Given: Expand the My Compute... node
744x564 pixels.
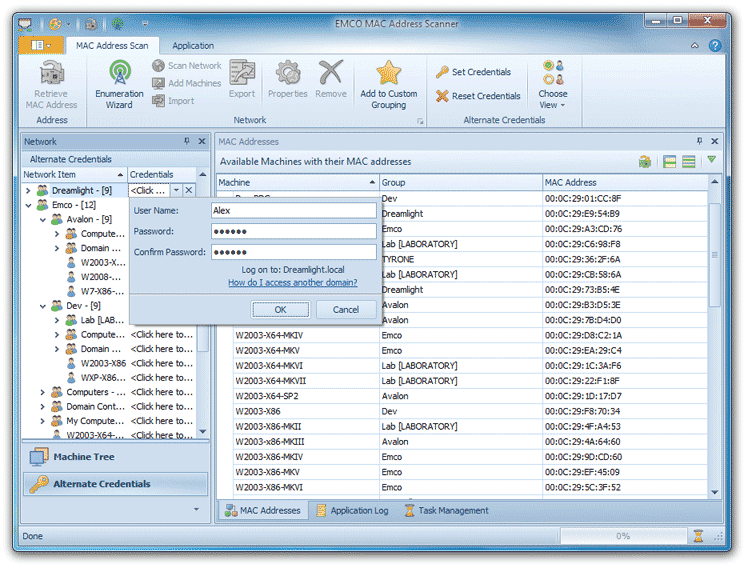Looking at the screenshot, I should 43,421.
